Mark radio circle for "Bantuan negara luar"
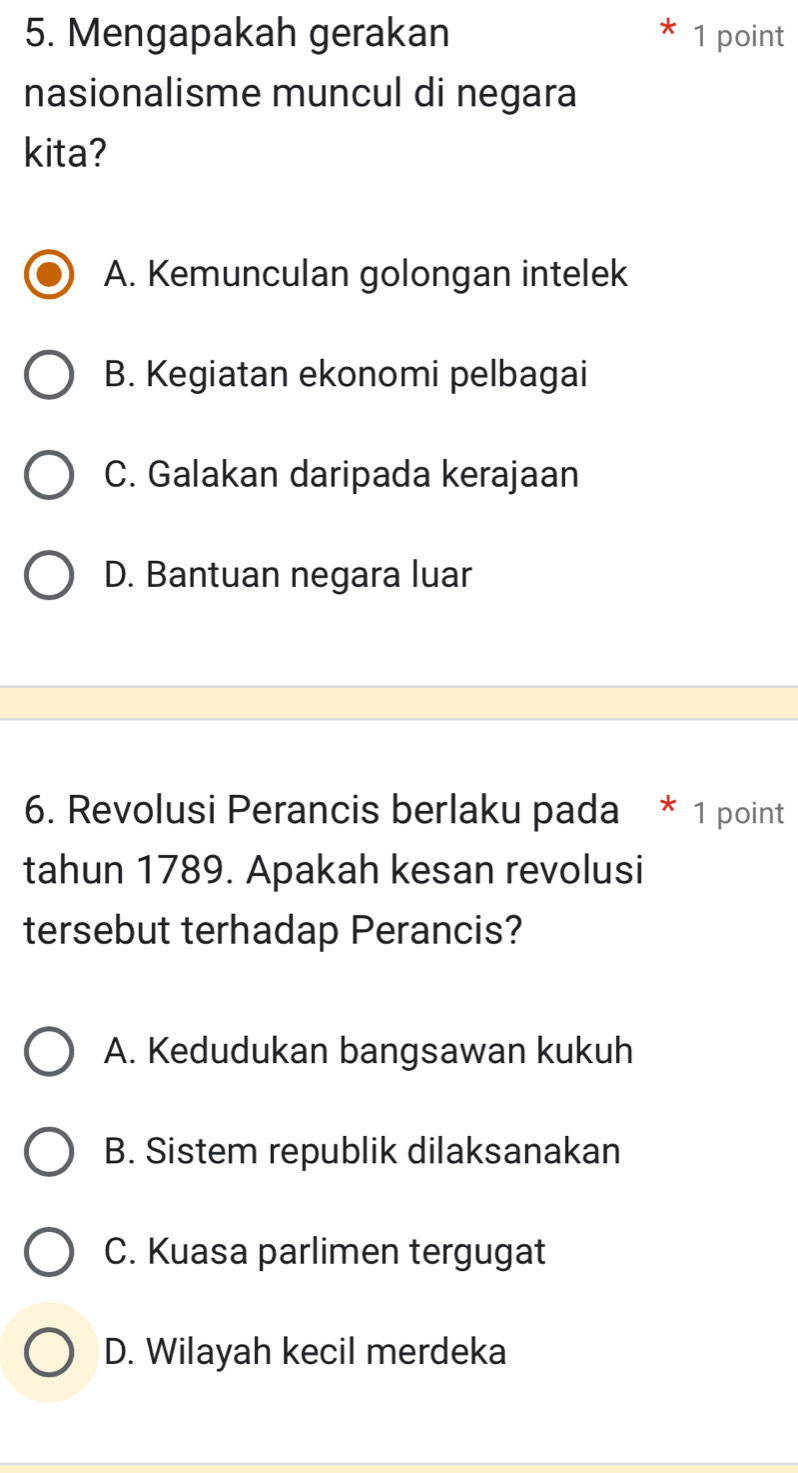This screenshot has width=798, height=1473. click(49, 576)
